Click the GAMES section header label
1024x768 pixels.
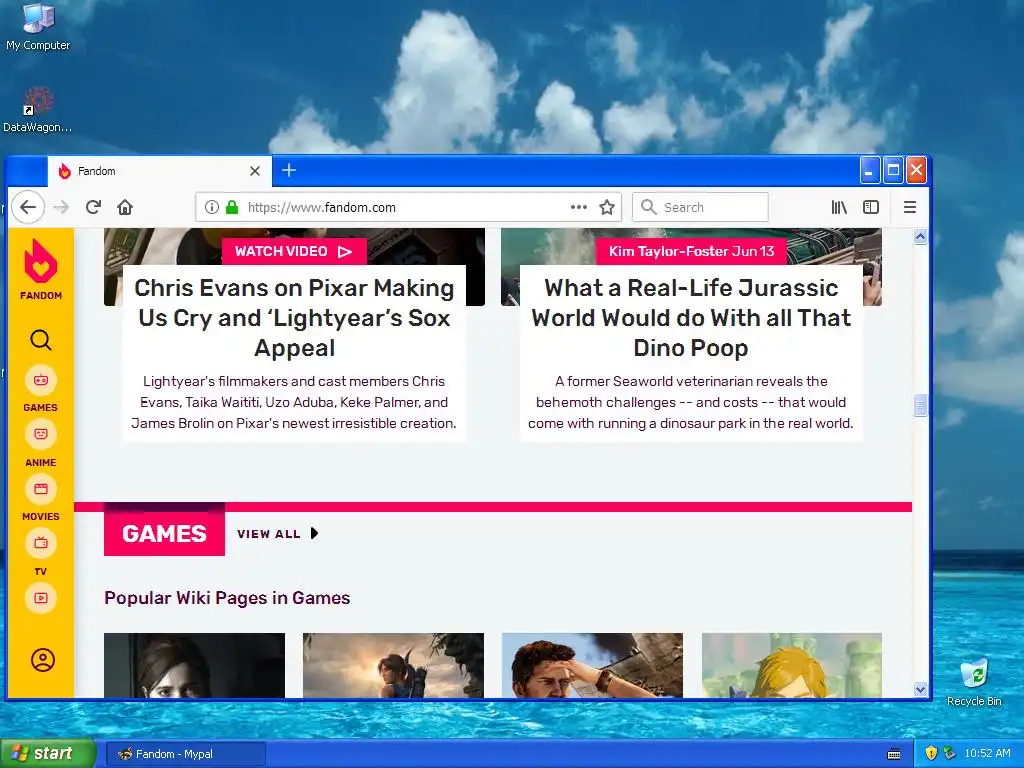pyautogui.click(x=164, y=534)
